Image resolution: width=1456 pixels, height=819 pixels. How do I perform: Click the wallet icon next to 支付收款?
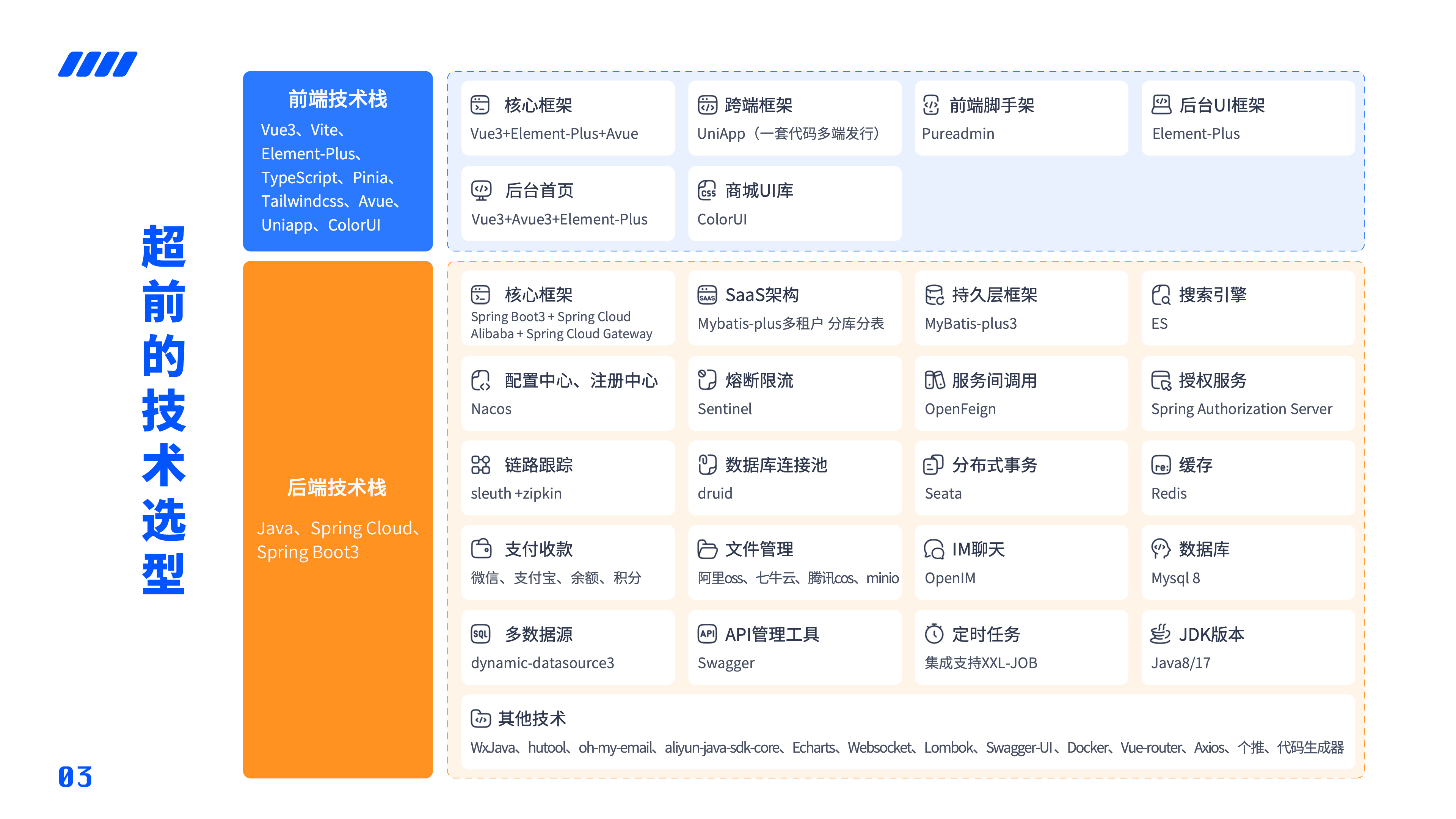481,548
